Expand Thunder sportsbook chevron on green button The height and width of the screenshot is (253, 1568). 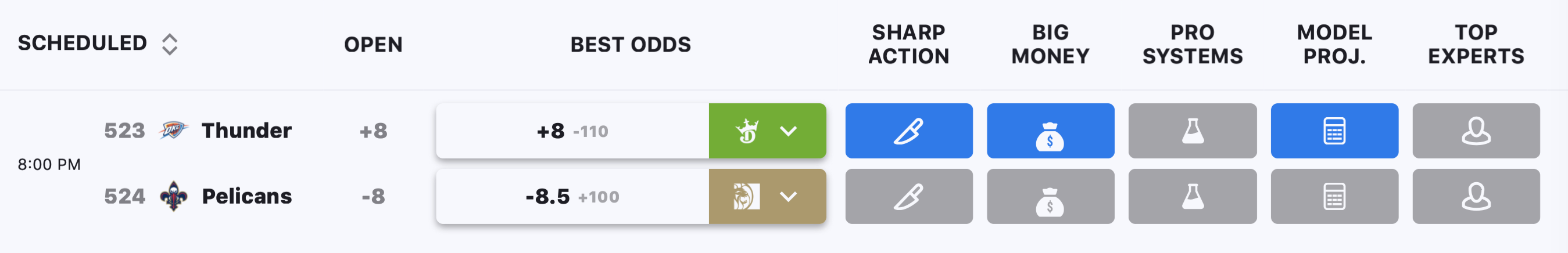point(788,131)
